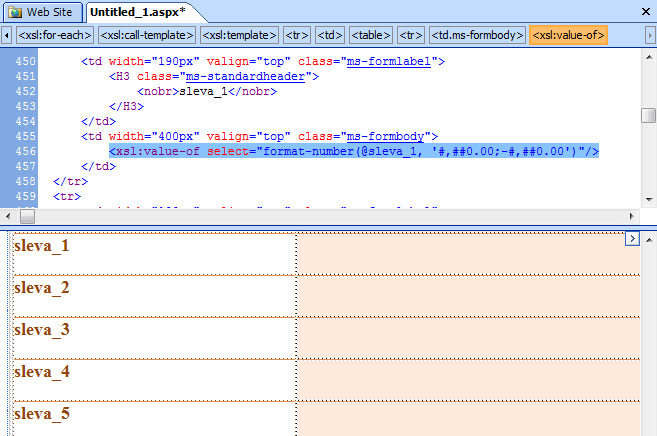Open the Data View on-object chevron menu
Viewport: 657px width, 436px height.
tap(632, 239)
